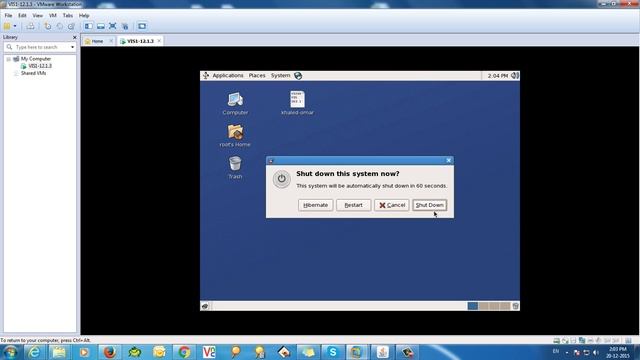
Task: Open the VMware VM menu
Action: [x=53, y=16]
